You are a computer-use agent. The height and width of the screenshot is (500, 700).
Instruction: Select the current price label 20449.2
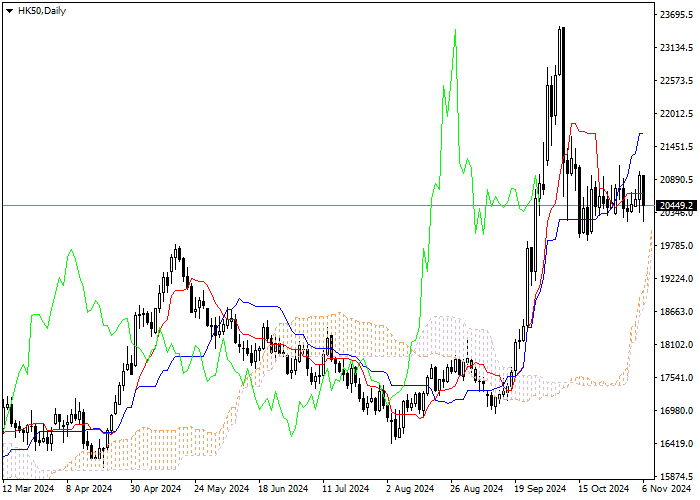(x=676, y=205)
